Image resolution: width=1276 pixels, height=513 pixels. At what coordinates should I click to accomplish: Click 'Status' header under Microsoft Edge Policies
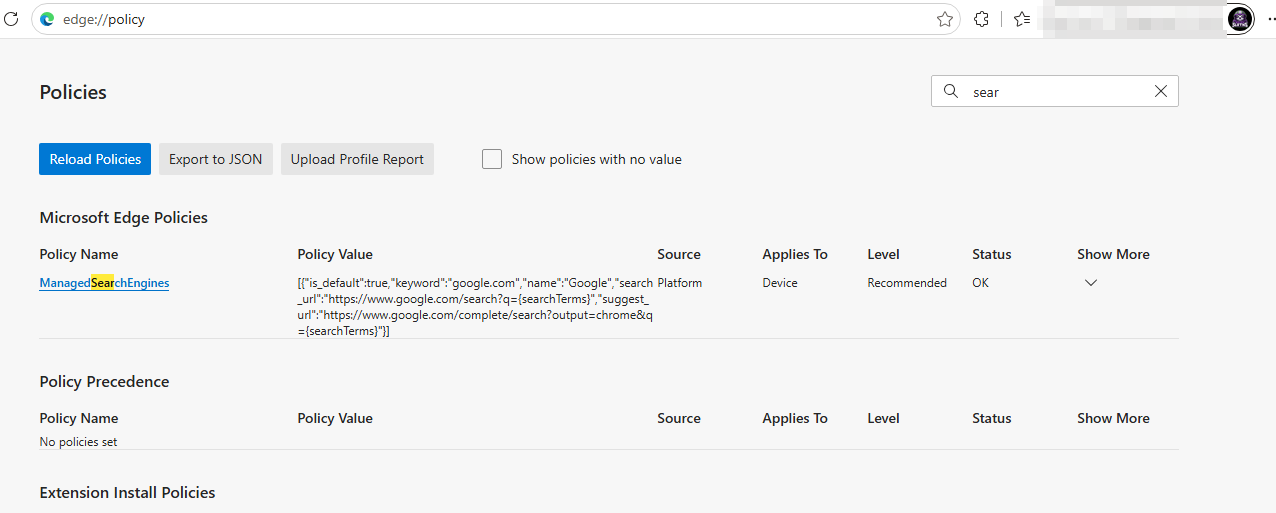992,254
